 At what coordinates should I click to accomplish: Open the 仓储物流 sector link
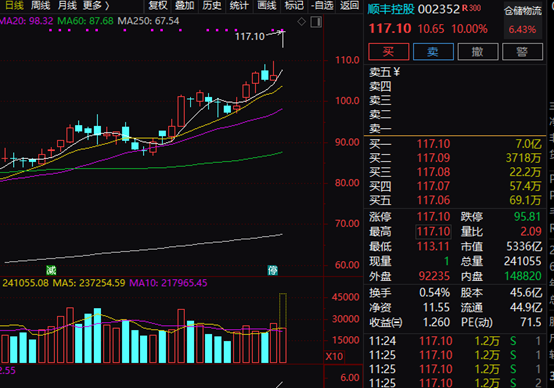(x=523, y=11)
